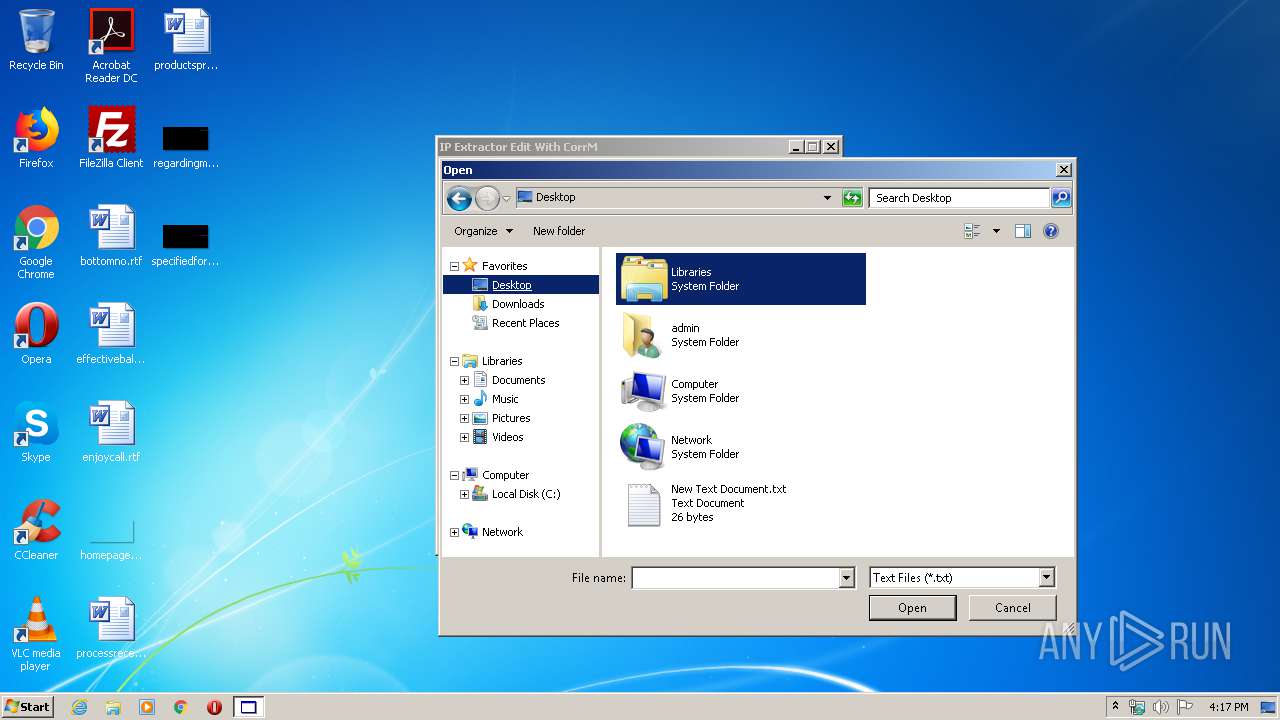Click the Start button

(x=27, y=707)
